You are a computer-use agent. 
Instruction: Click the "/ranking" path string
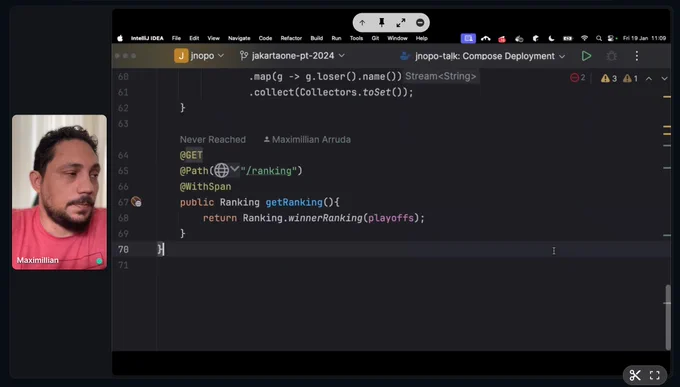(x=268, y=171)
